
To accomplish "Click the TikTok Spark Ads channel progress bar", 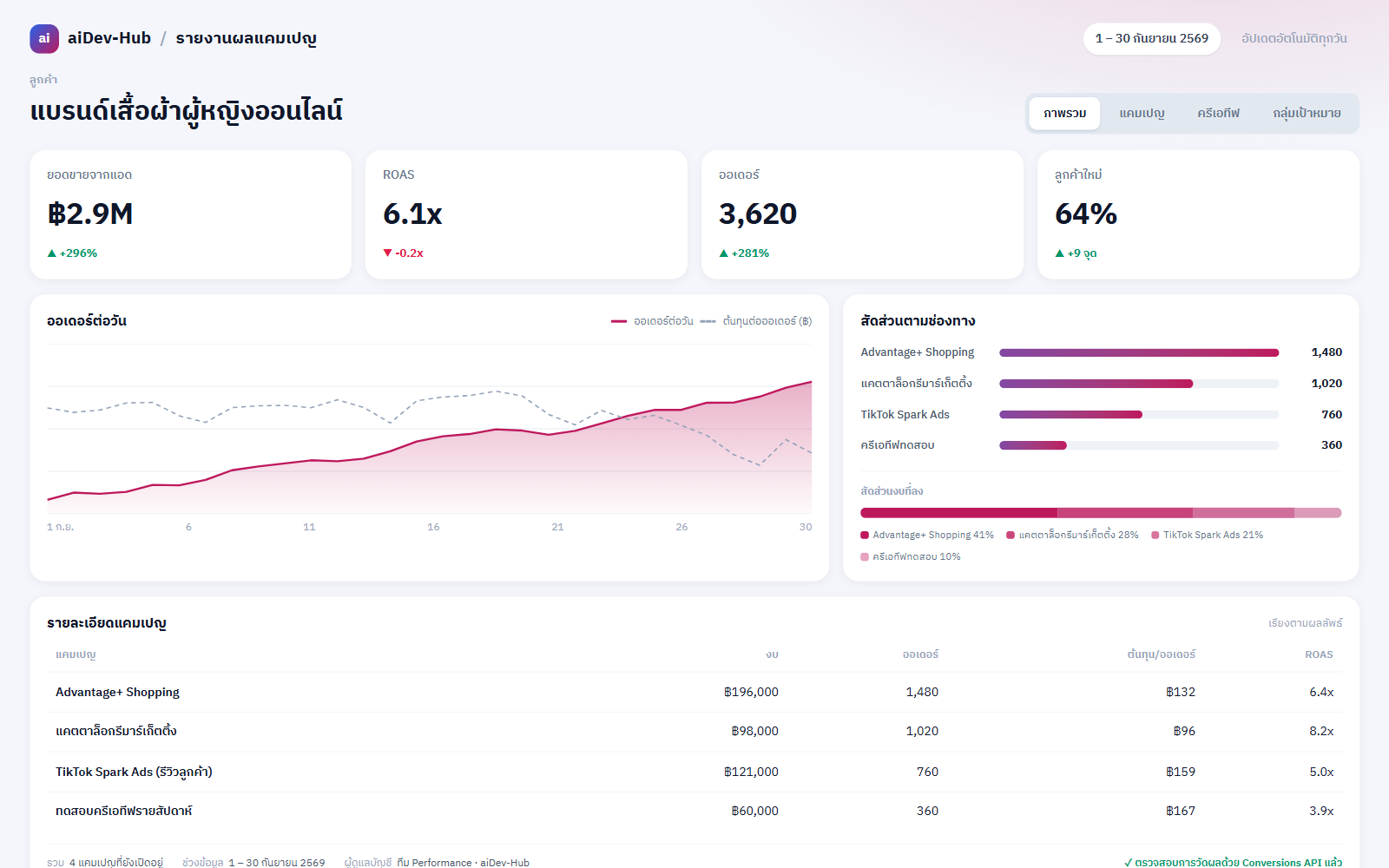I will tap(1139, 415).
